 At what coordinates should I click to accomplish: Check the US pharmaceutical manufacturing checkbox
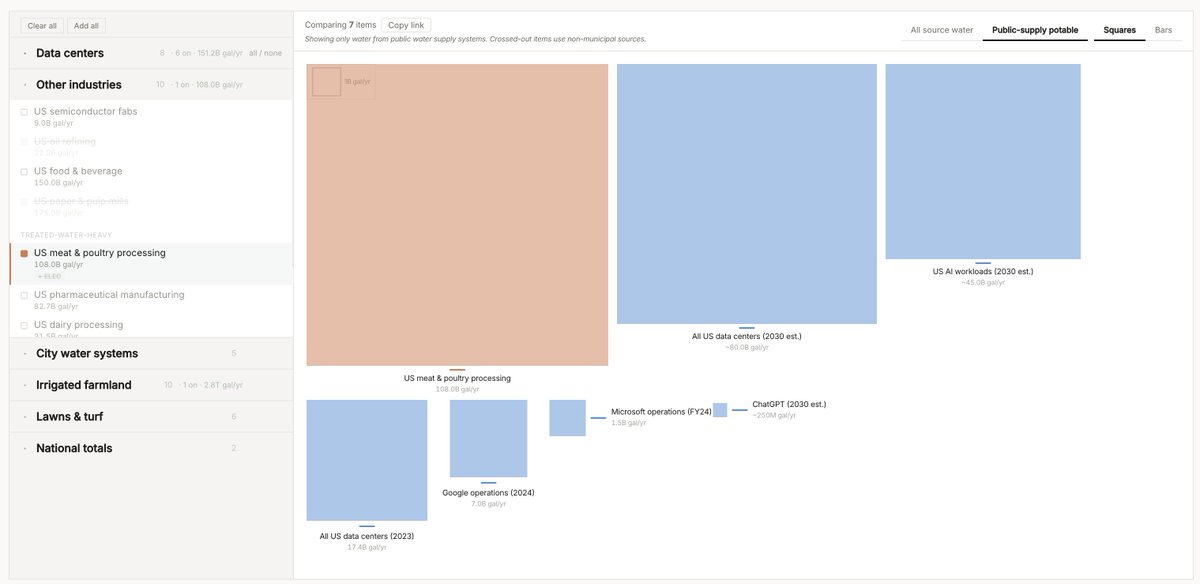point(24,296)
